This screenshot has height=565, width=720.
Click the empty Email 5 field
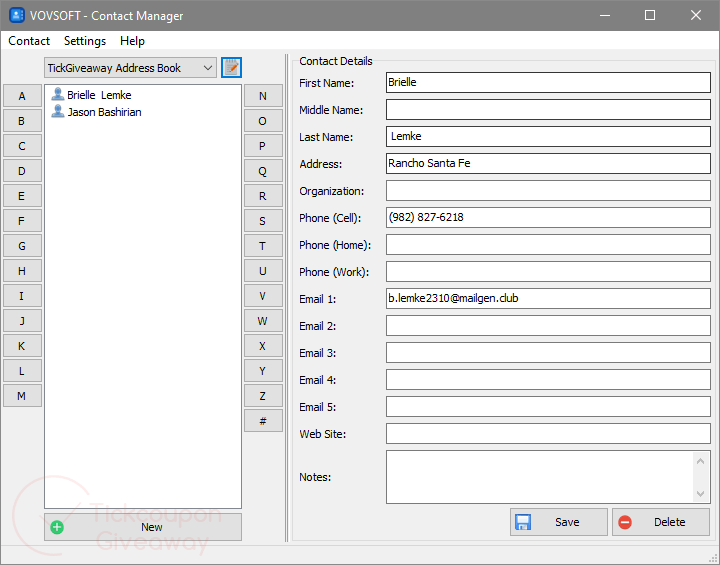tap(548, 407)
